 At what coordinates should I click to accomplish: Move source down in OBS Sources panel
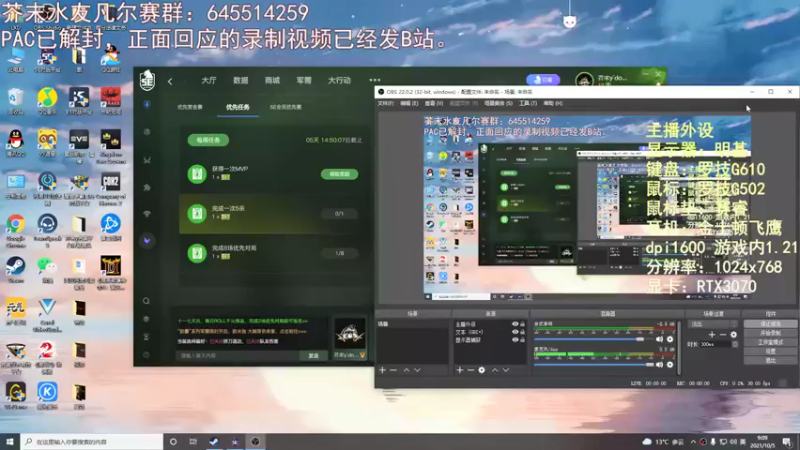[506, 370]
